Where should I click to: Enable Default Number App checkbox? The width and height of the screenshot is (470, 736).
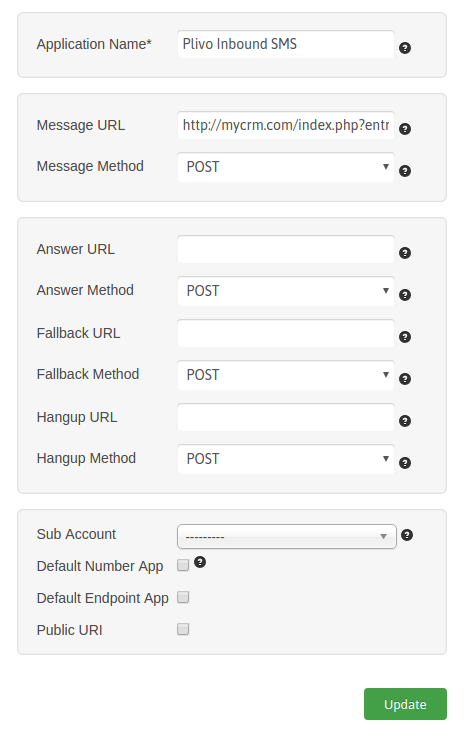pyautogui.click(x=183, y=565)
